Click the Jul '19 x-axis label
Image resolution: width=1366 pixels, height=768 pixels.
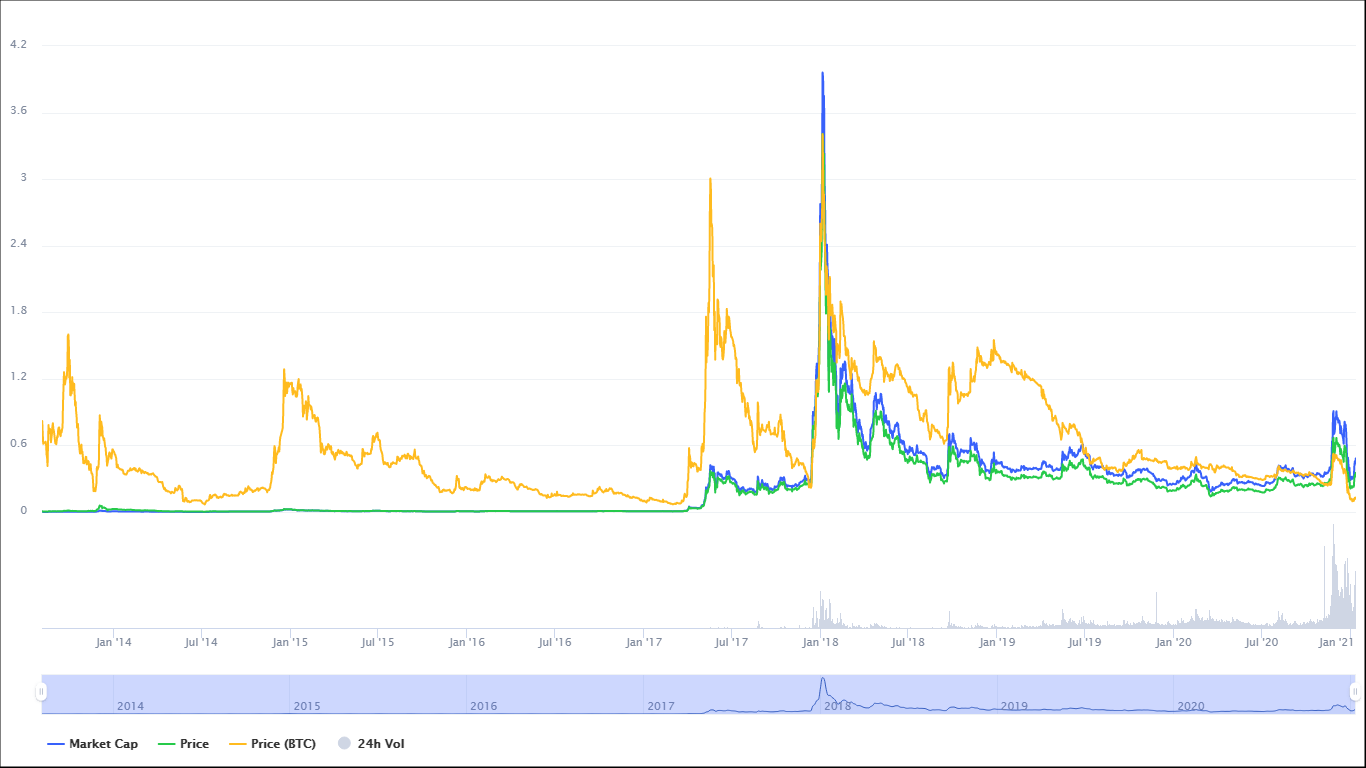(1085, 642)
